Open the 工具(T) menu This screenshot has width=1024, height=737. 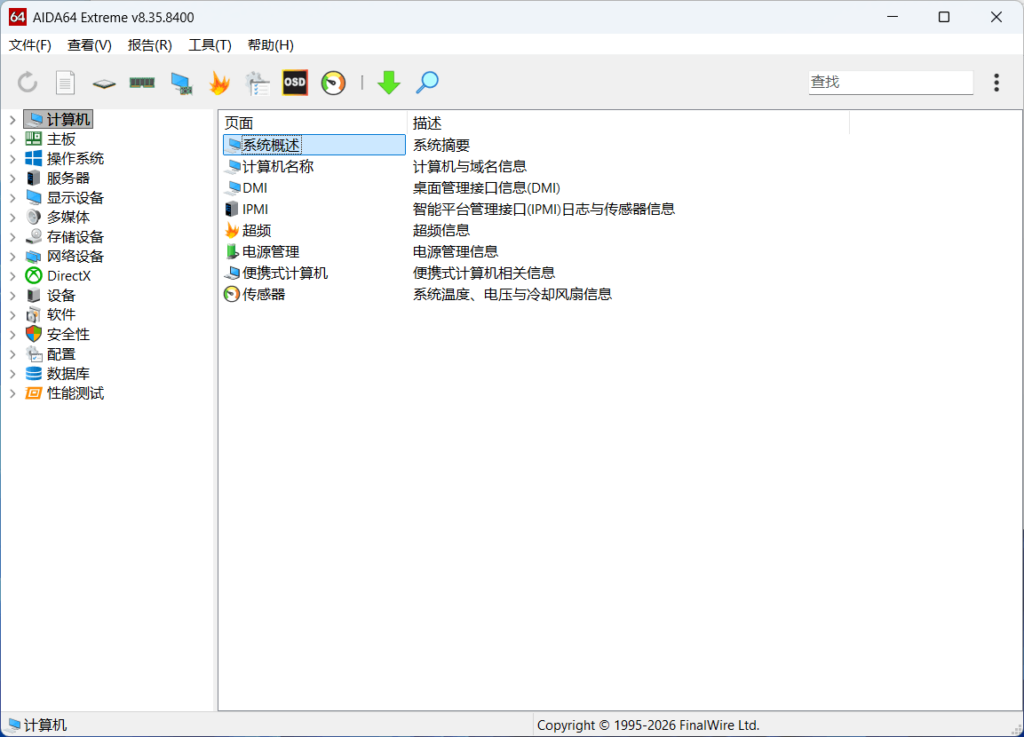coord(210,45)
